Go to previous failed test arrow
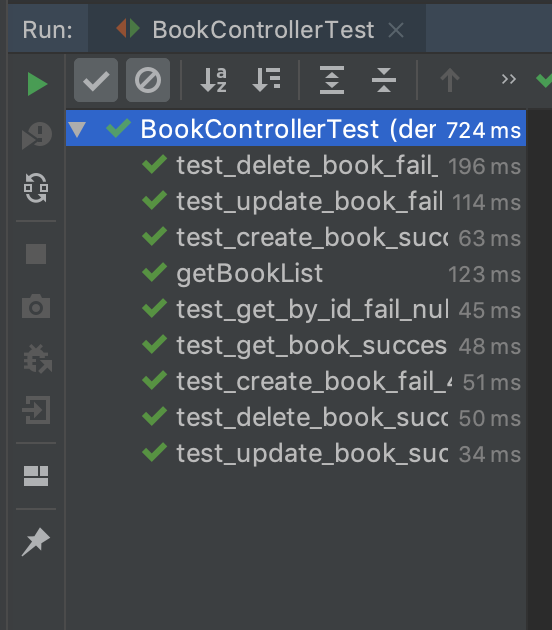The height and width of the screenshot is (630, 552). [450, 80]
